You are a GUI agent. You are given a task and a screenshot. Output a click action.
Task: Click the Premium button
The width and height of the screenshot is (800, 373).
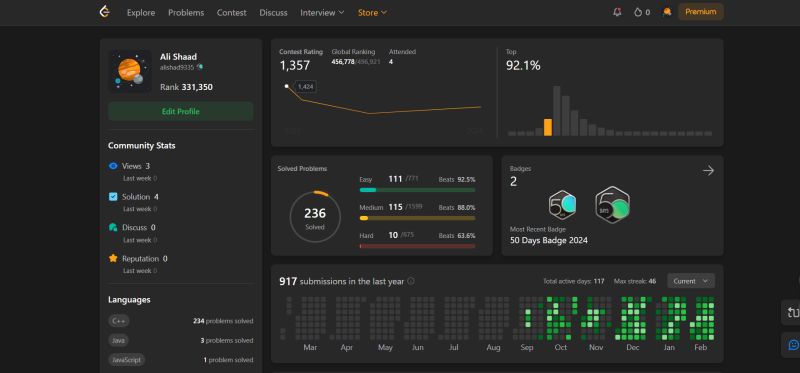pos(701,12)
